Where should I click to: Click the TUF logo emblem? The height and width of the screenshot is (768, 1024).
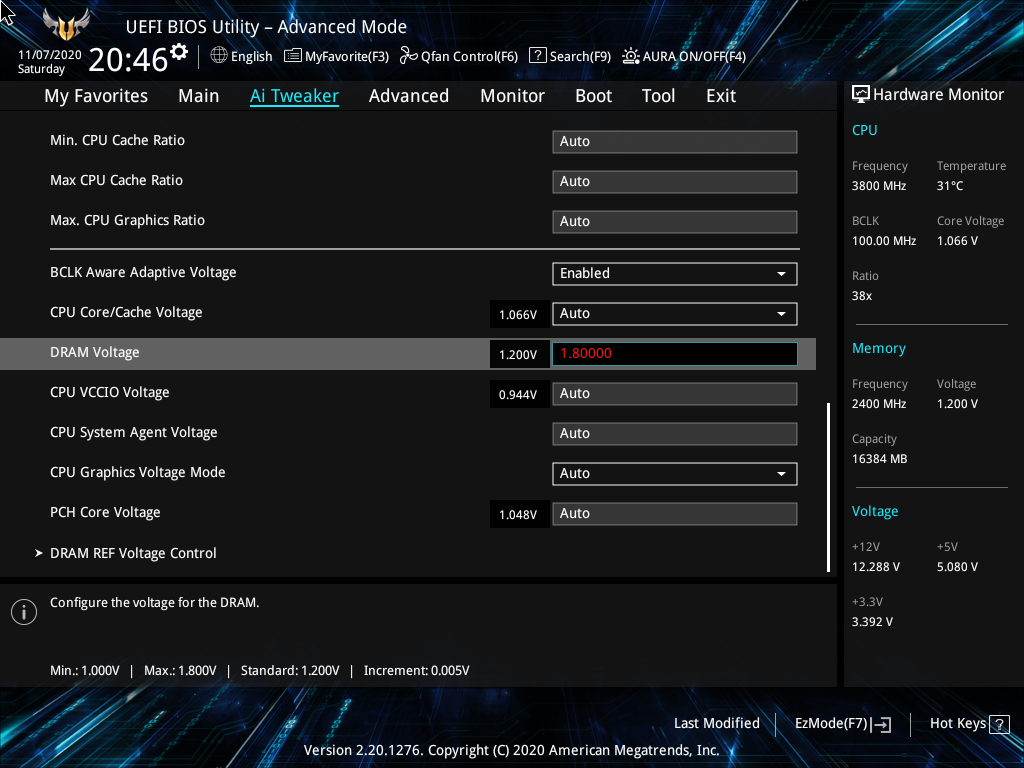pyautogui.click(x=66, y=25)
